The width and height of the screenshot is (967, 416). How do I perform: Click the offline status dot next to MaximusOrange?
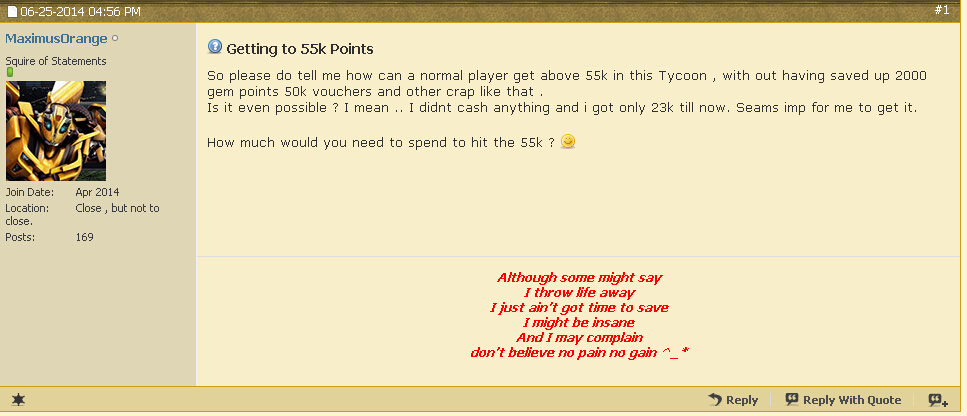pos(115,38)
